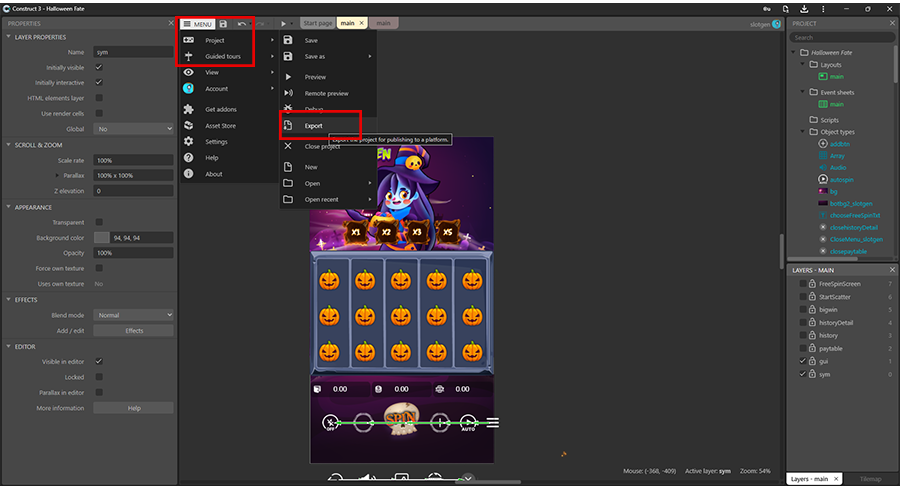900x489 pixels.
Task: Click the Background color swatch
Action: 101,238
